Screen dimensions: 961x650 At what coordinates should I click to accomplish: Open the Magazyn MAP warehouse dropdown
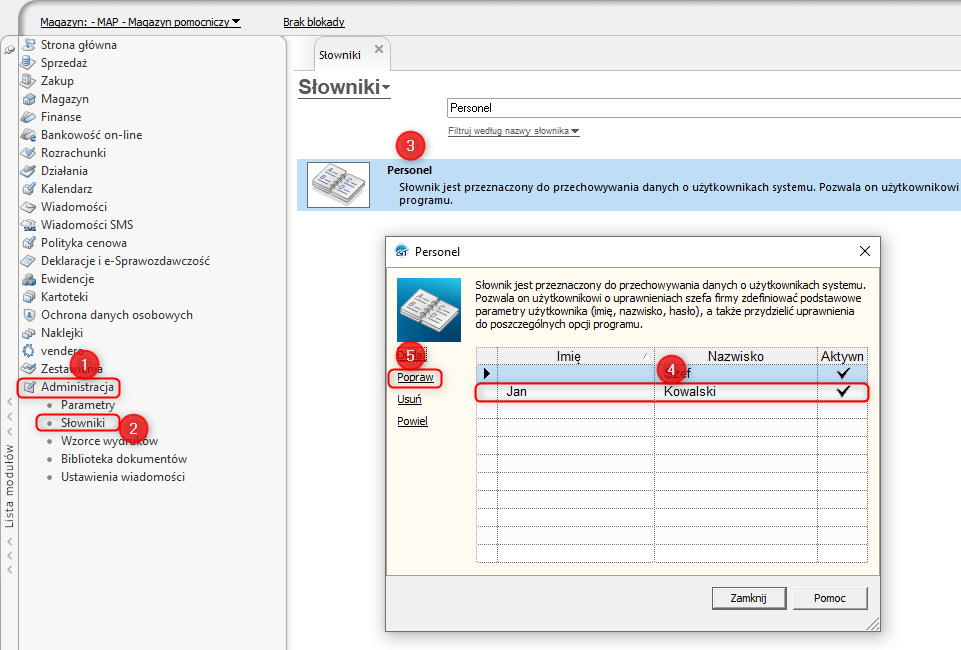140,22
